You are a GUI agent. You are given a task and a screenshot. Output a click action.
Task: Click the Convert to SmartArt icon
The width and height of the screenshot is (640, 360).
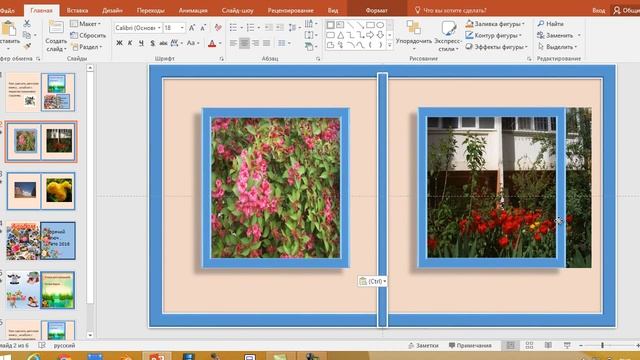pyautogui.click(x=309, y=47)
